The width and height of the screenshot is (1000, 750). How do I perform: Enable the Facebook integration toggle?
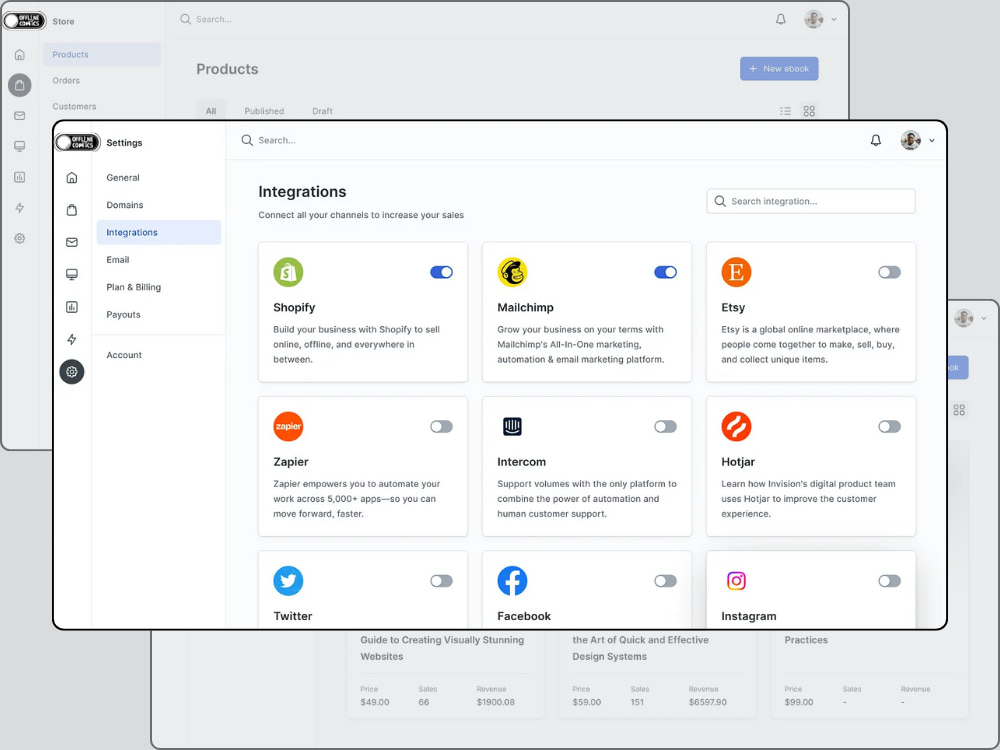[x=665, y=581]
